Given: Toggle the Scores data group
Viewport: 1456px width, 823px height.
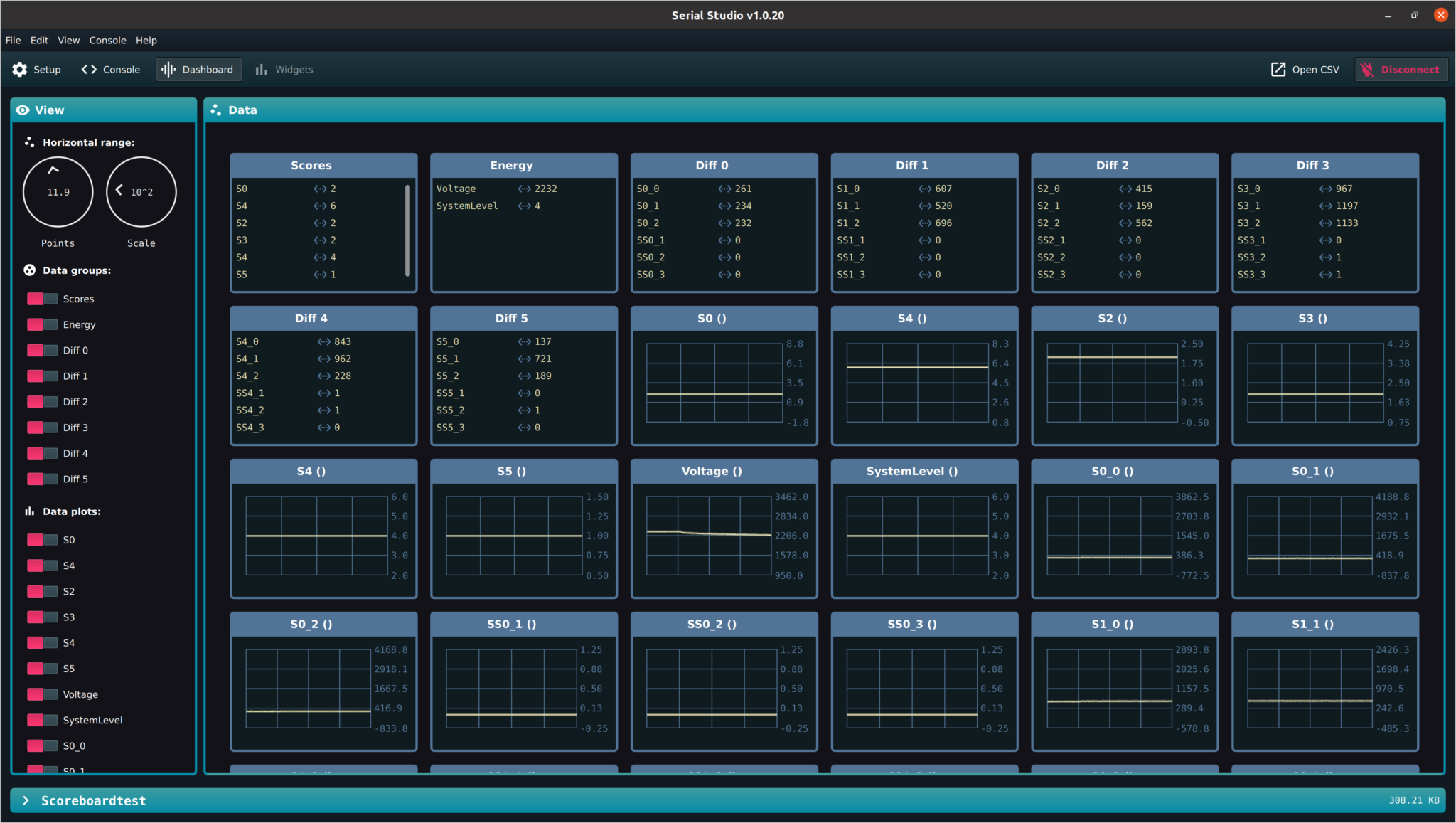Looking at the screenshot, I should point(42,298).
